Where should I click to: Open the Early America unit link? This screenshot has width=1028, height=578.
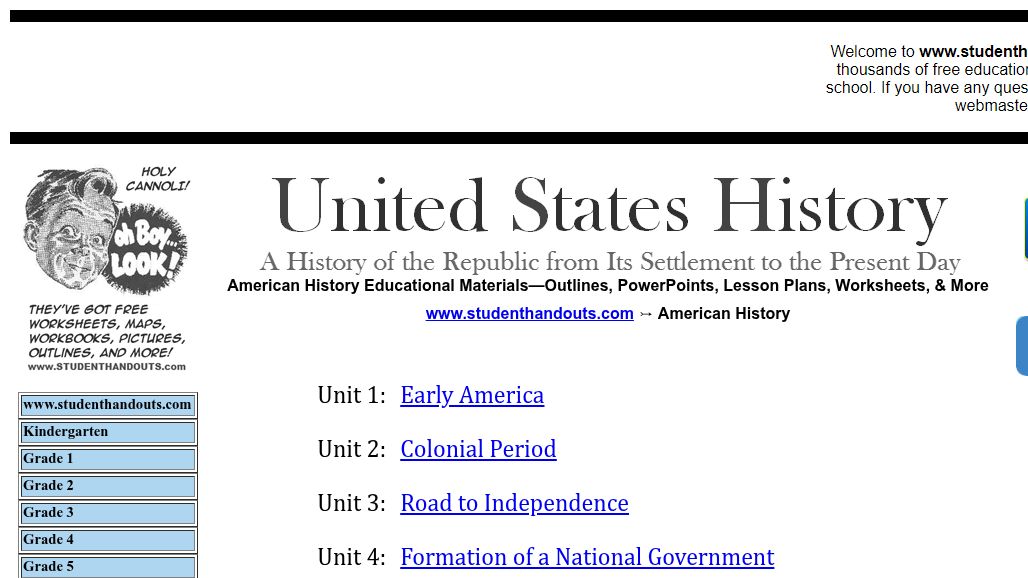coord(471,395)
